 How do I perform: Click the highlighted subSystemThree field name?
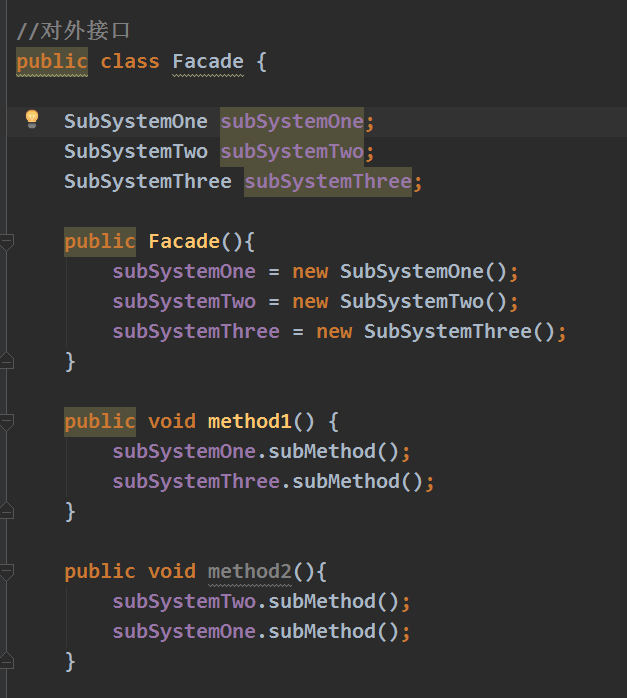(328, 182)
